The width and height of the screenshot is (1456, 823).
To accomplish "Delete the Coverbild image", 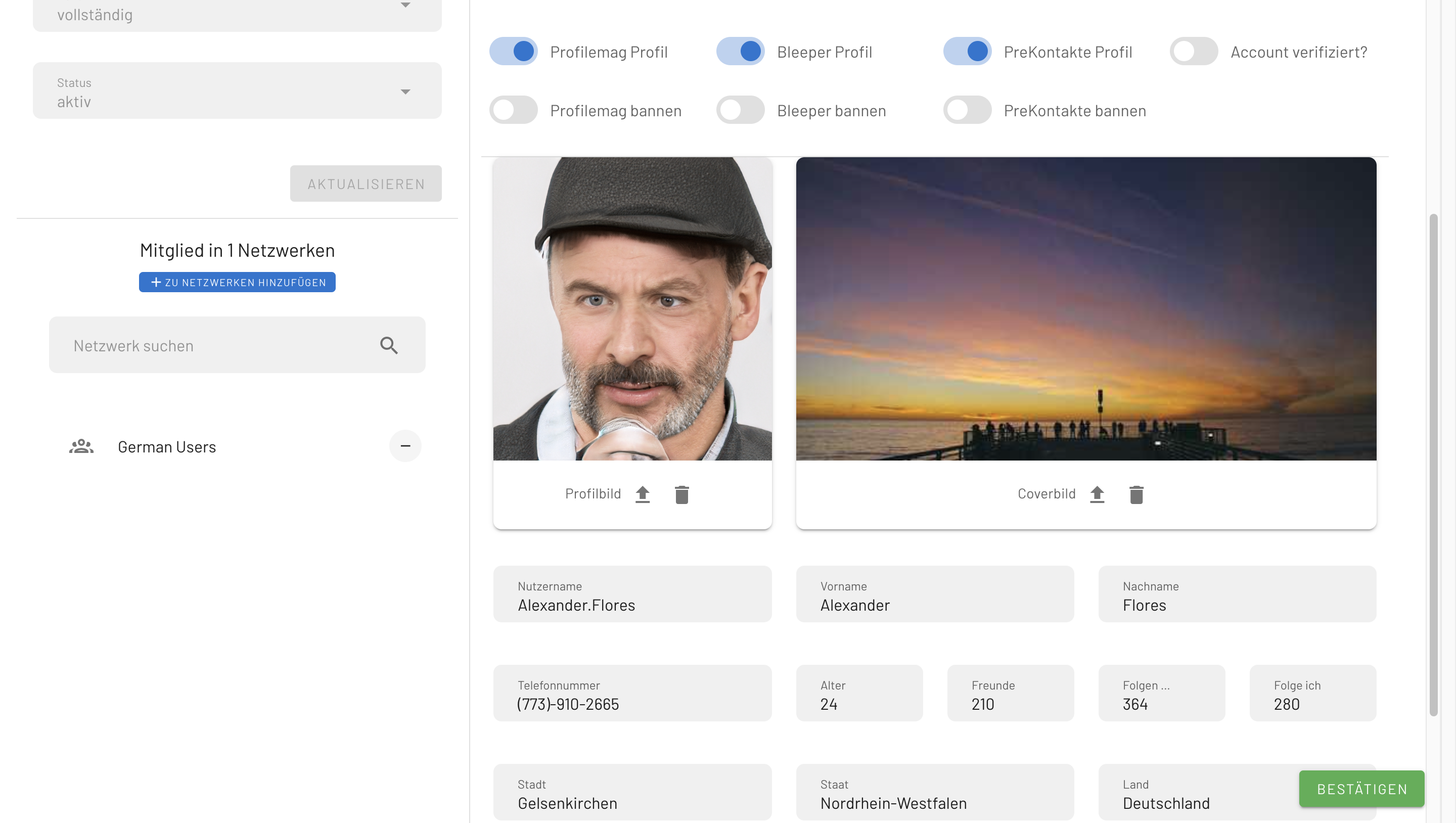I will tap(1136, 494).
